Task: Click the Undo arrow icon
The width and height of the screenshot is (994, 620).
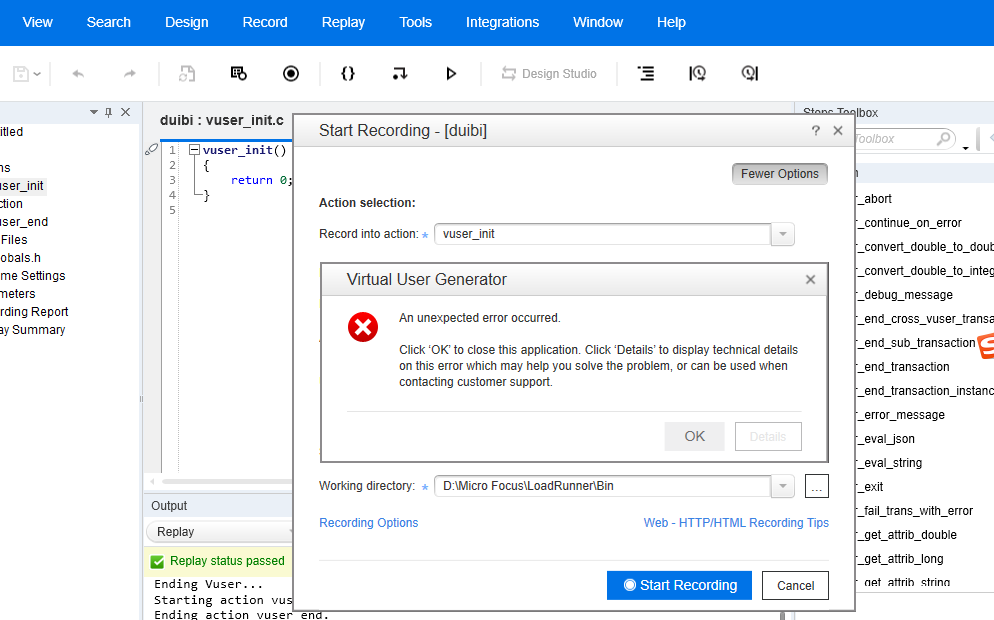Action: coord(78,74)
